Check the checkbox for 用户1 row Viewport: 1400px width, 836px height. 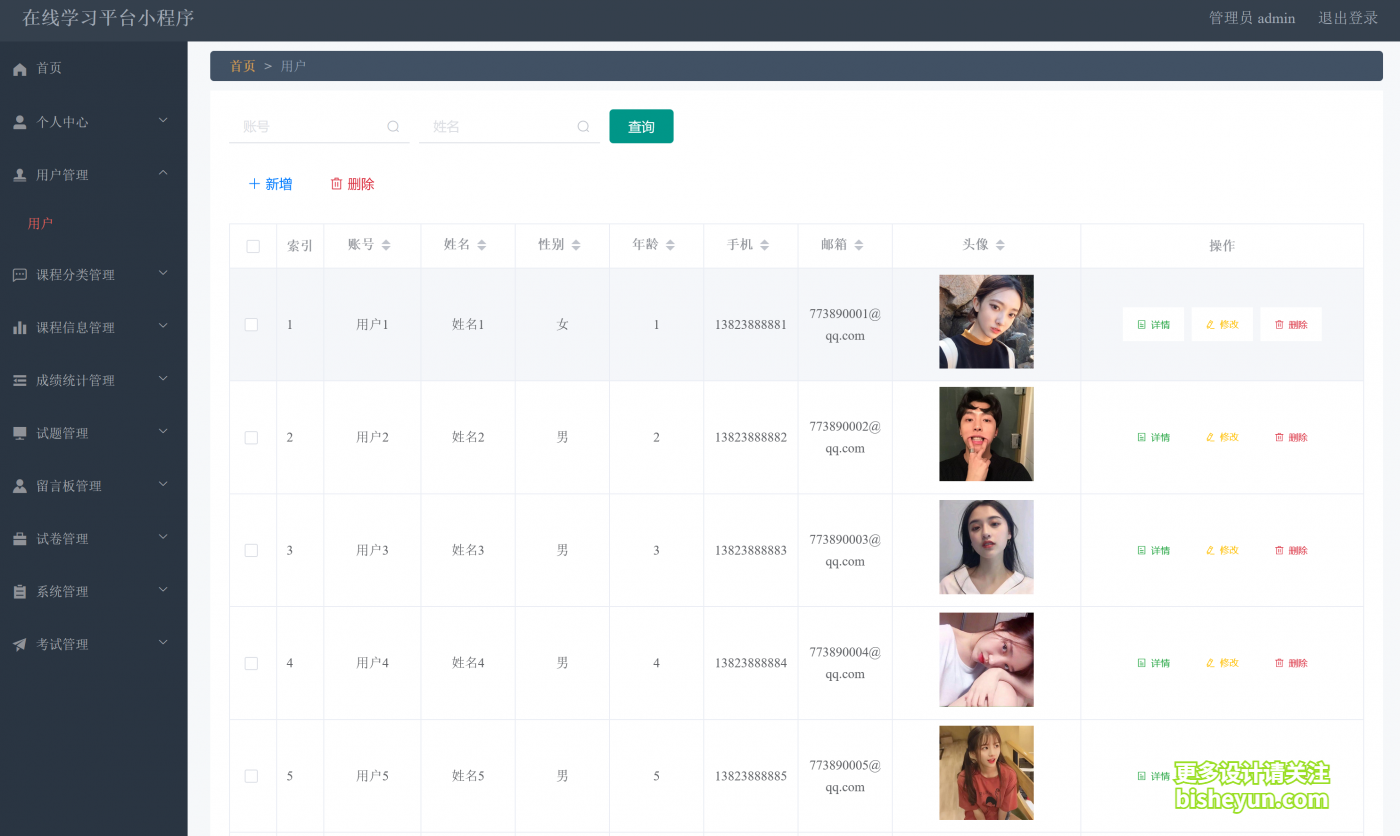(253, 324)
